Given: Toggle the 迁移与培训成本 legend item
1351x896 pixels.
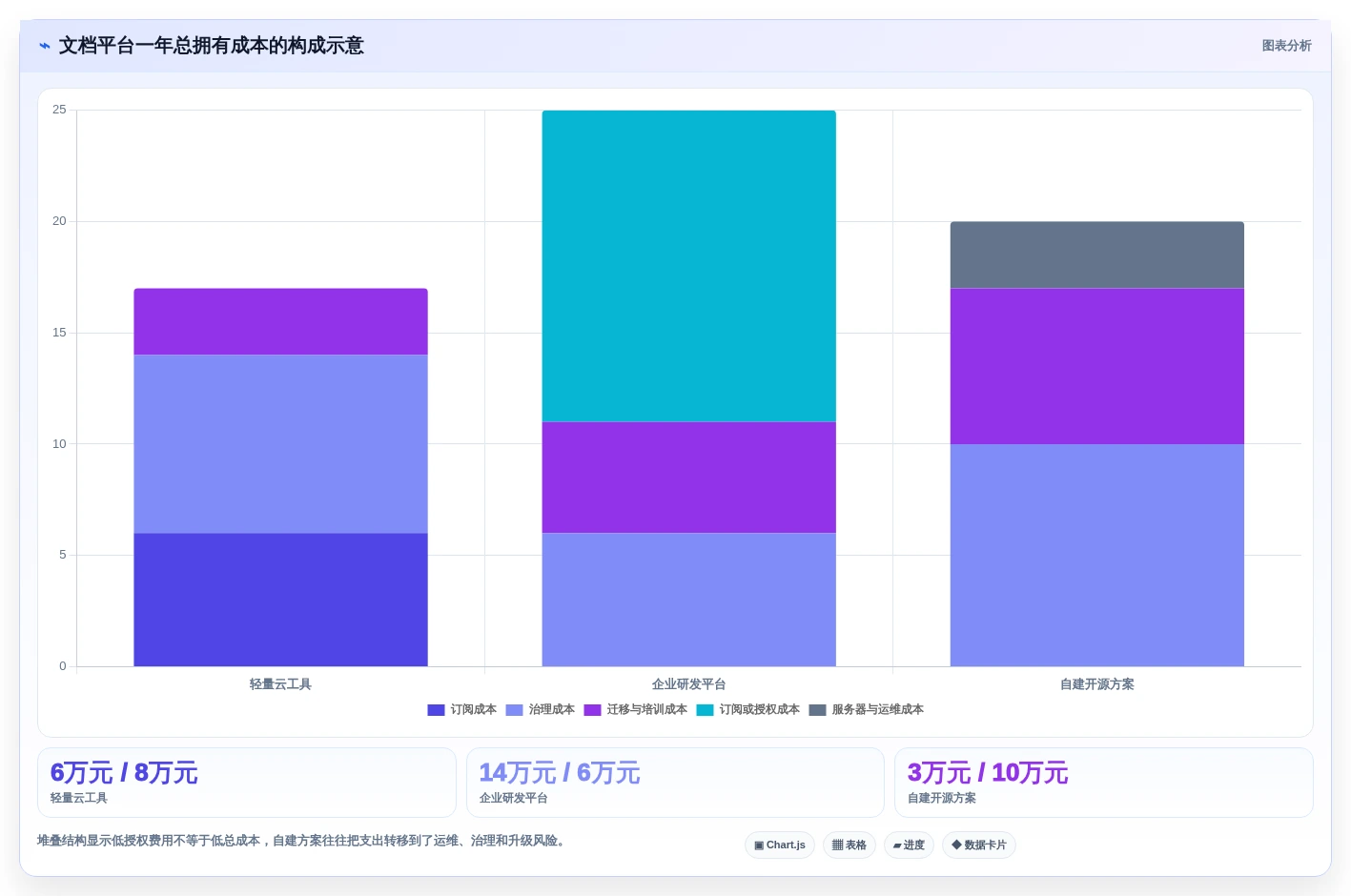Looking at the screenshot, I should pyautogui.click(x=636, y=710).
